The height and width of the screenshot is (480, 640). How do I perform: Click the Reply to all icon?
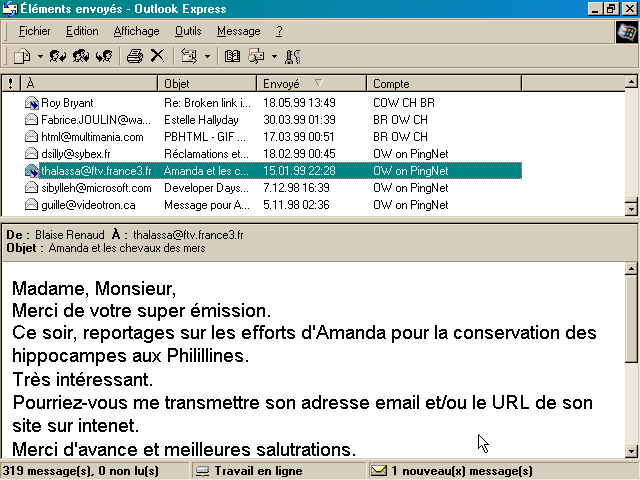(x=81, y=56)
